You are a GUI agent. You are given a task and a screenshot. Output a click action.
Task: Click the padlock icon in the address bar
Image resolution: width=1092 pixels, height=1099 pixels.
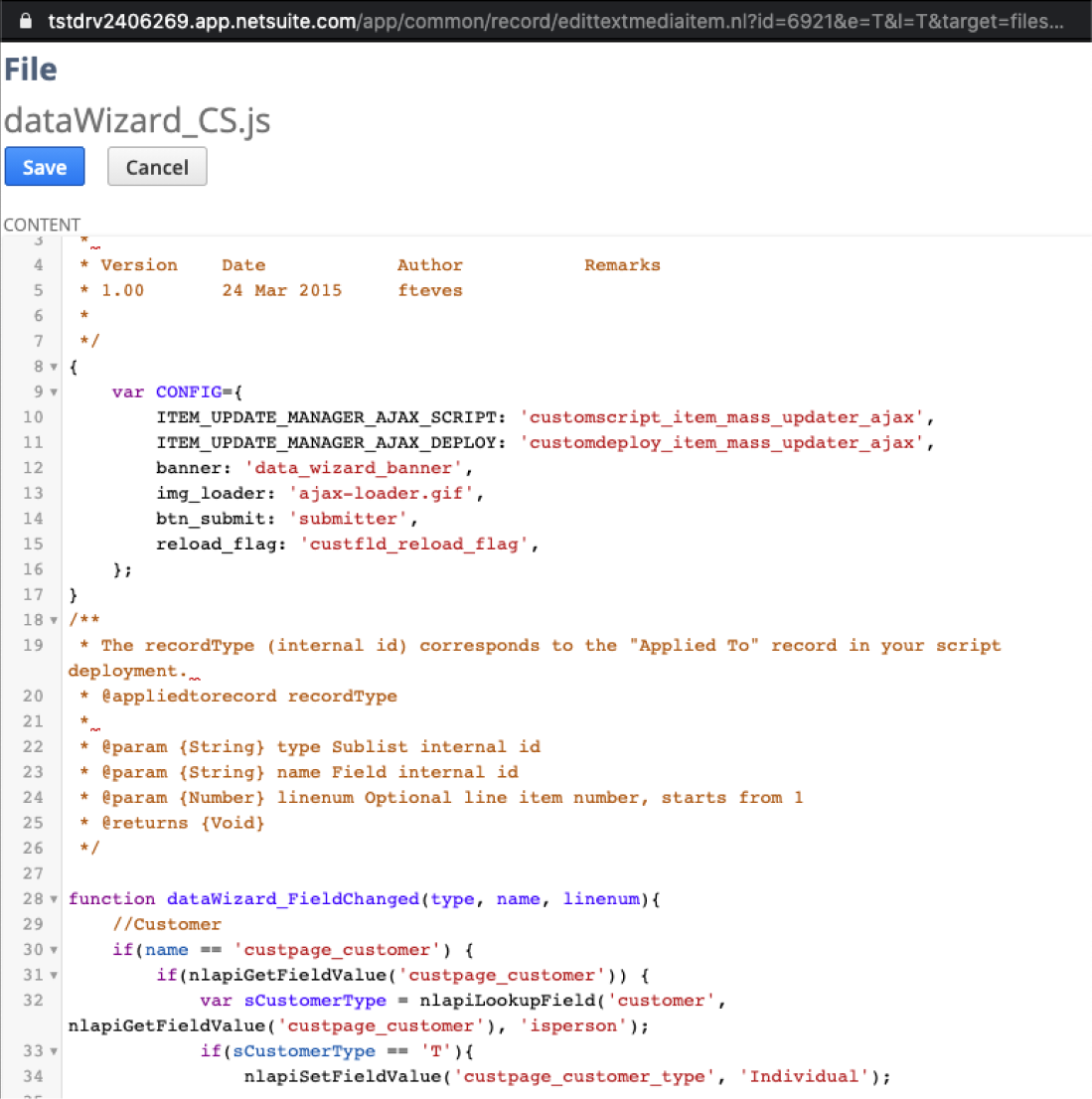coord(27,20)
